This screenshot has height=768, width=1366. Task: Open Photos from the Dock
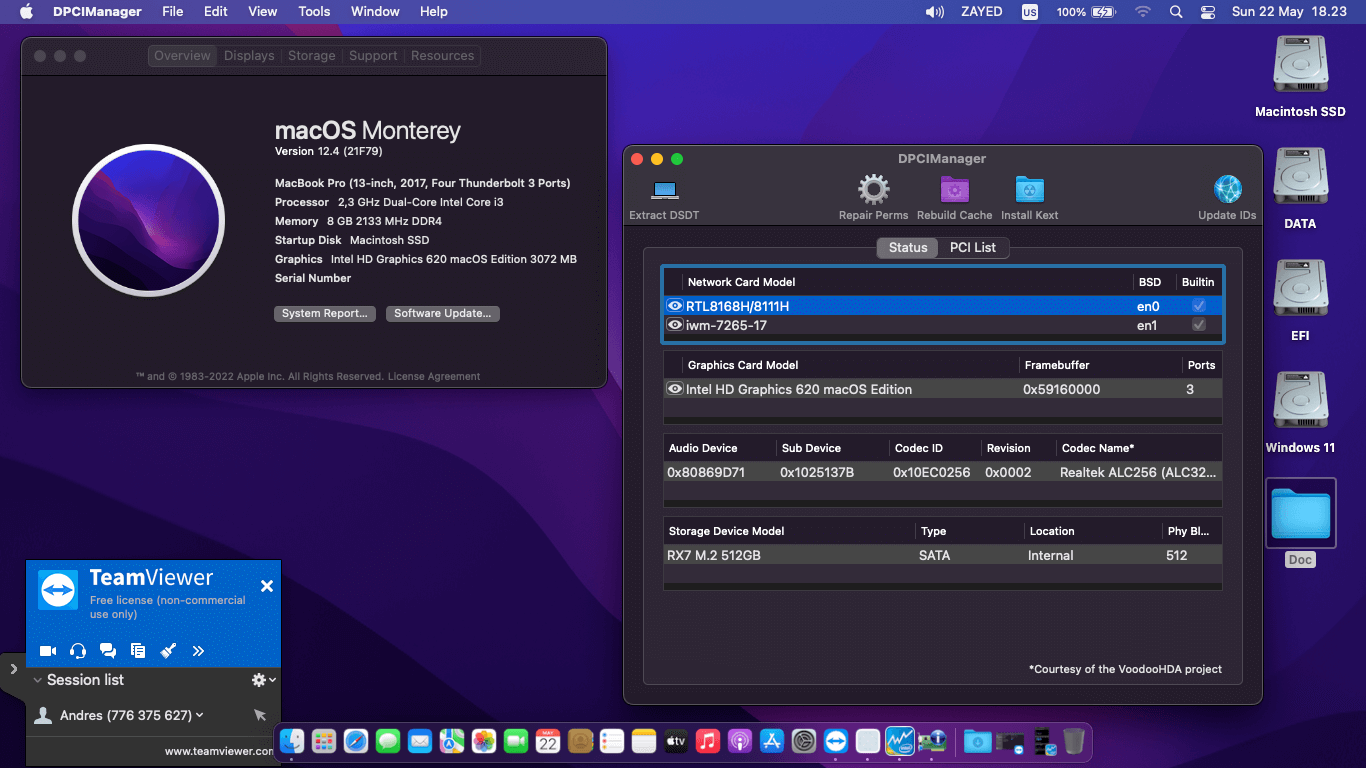coord(484,741)
